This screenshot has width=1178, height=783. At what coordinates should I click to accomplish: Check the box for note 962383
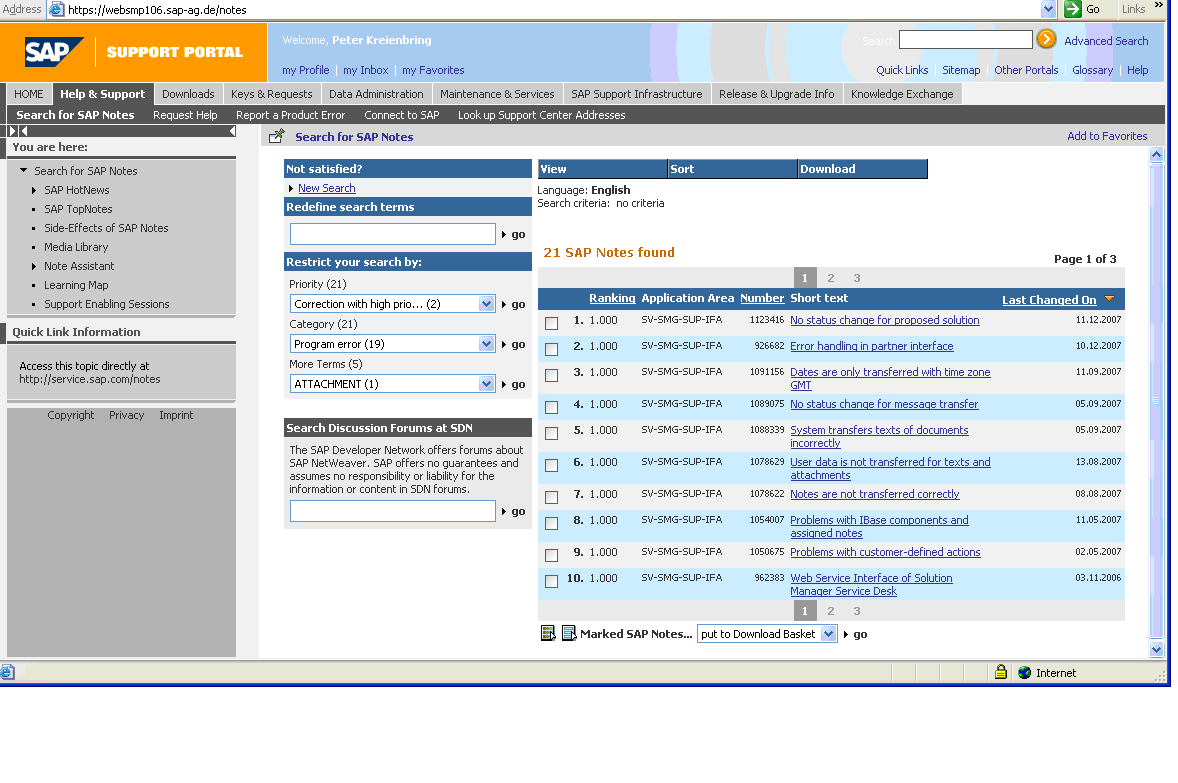coord(551,581)
